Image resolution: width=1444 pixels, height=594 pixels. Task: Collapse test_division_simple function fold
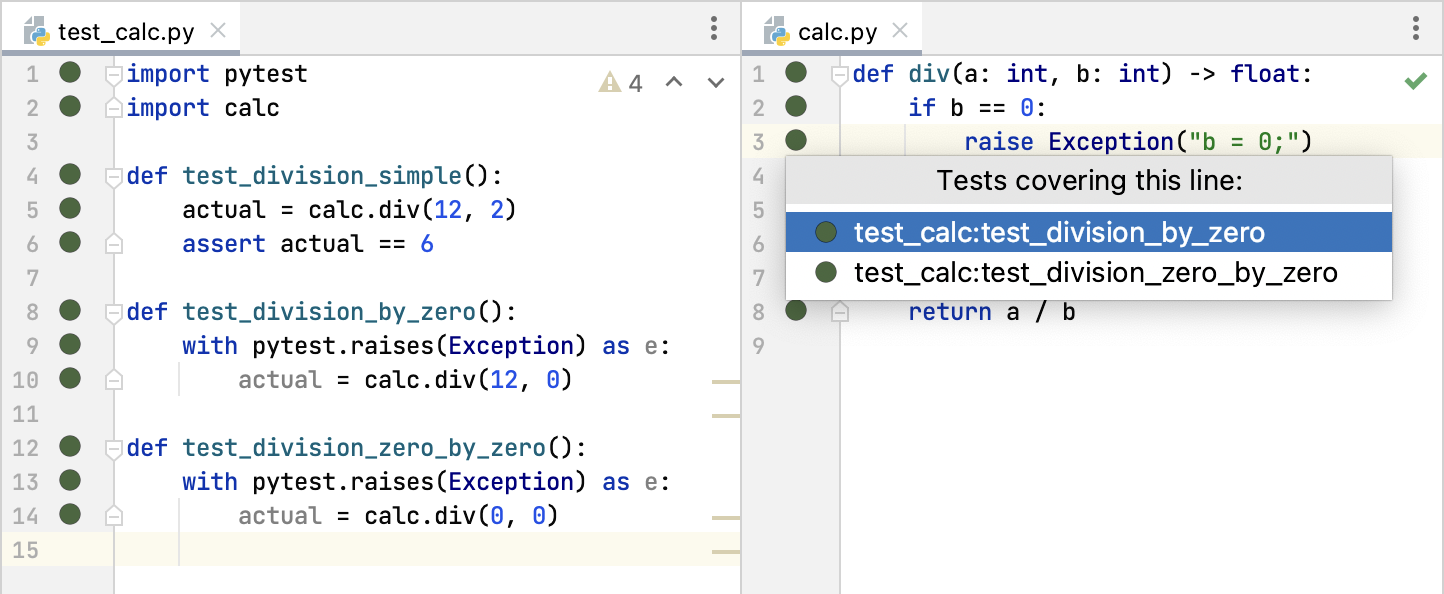point(114,176)
